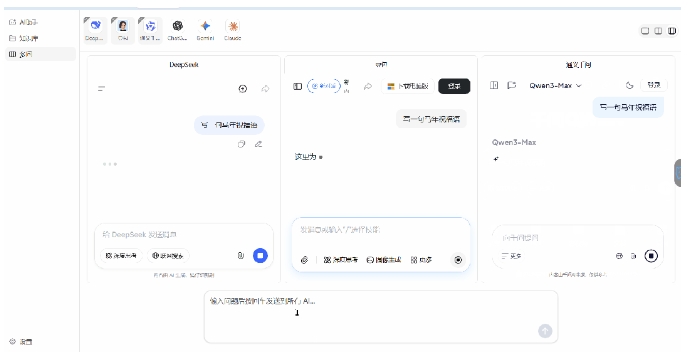Focus the Tongyi Qianwen input field
700x362 pixels.
coord(578,237)
